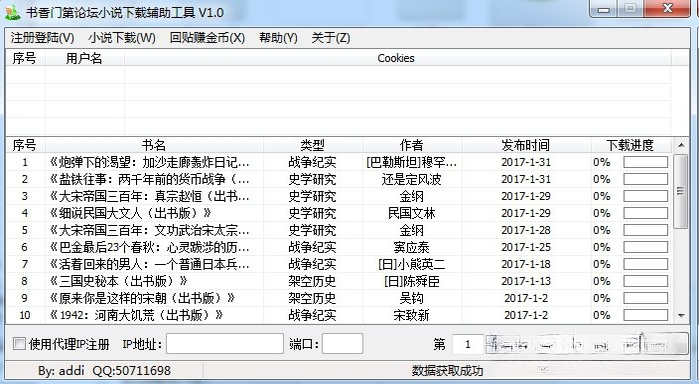The height and width of the screenshot is (384, 699).
Task: Click the app icon in title bar
Action: (x=13, y=12)
